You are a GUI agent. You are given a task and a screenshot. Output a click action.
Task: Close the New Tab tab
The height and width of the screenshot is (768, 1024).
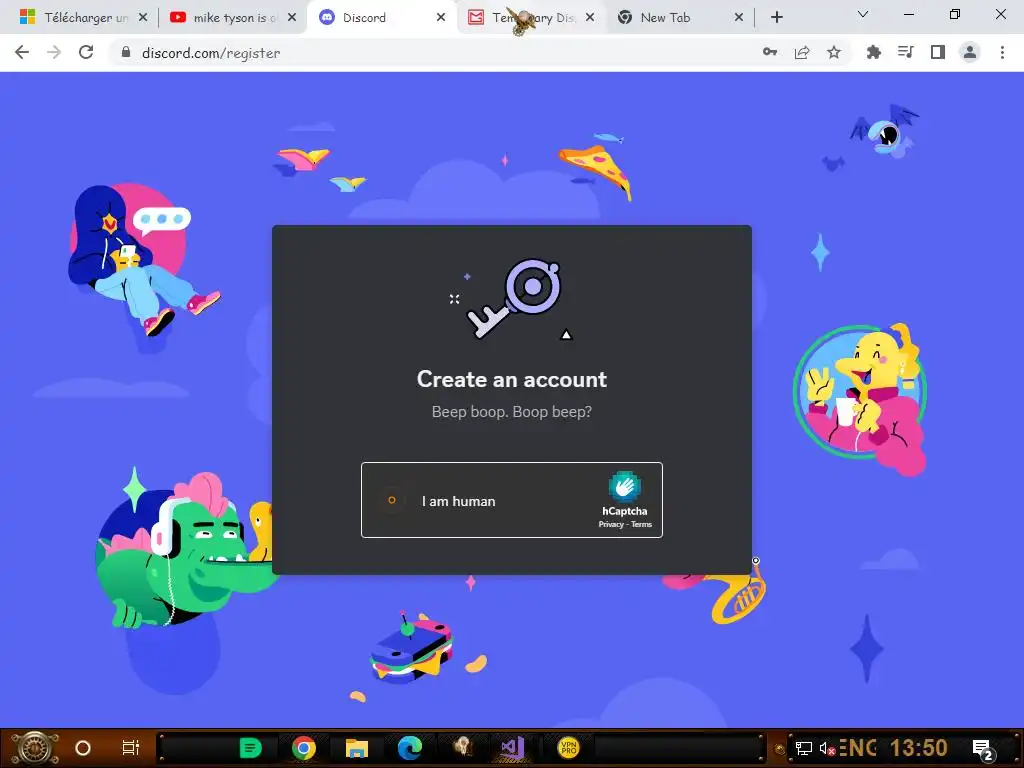[739, 18]
